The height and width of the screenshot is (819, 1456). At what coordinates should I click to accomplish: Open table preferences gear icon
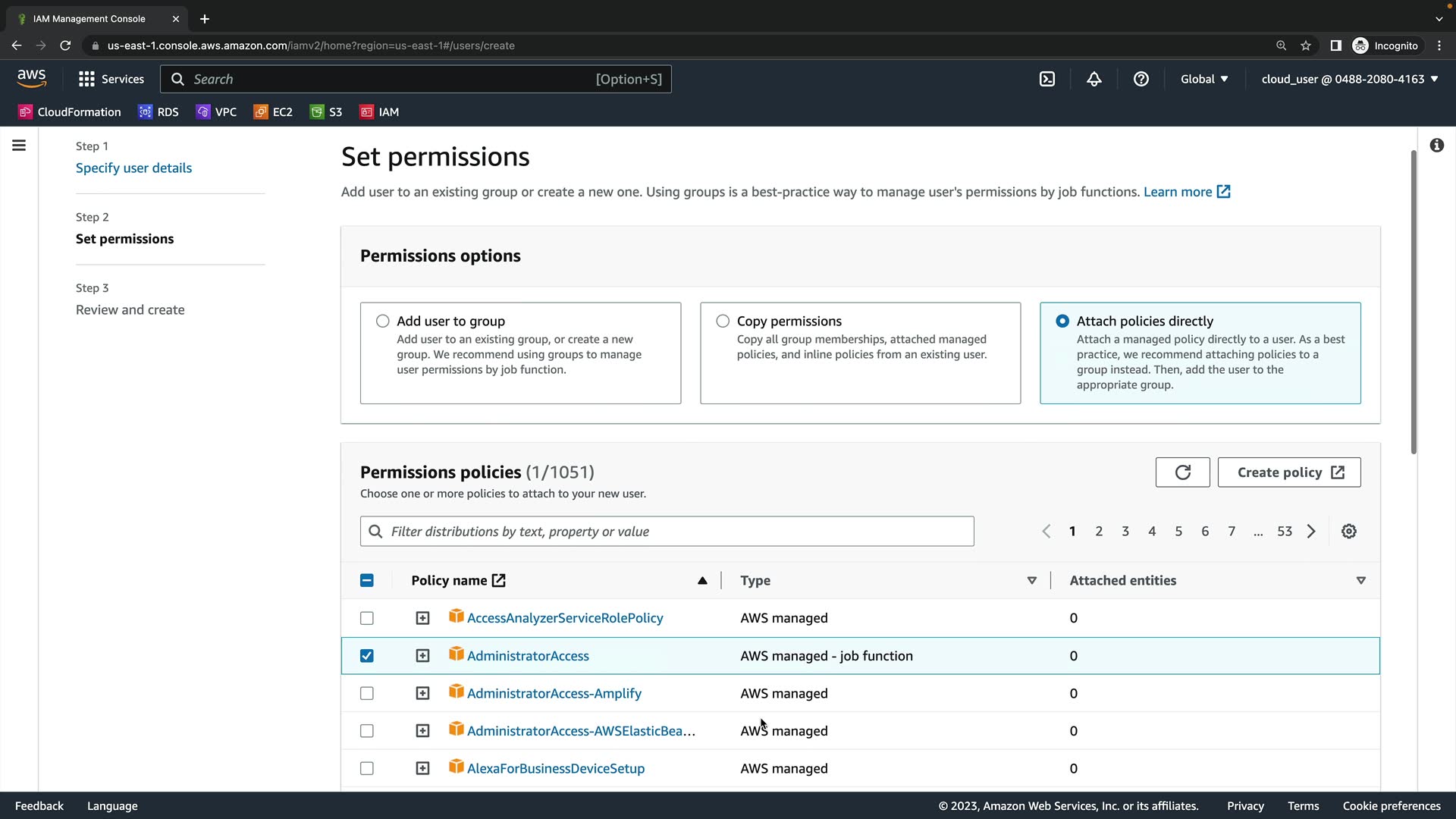[x=1348, y=532]
